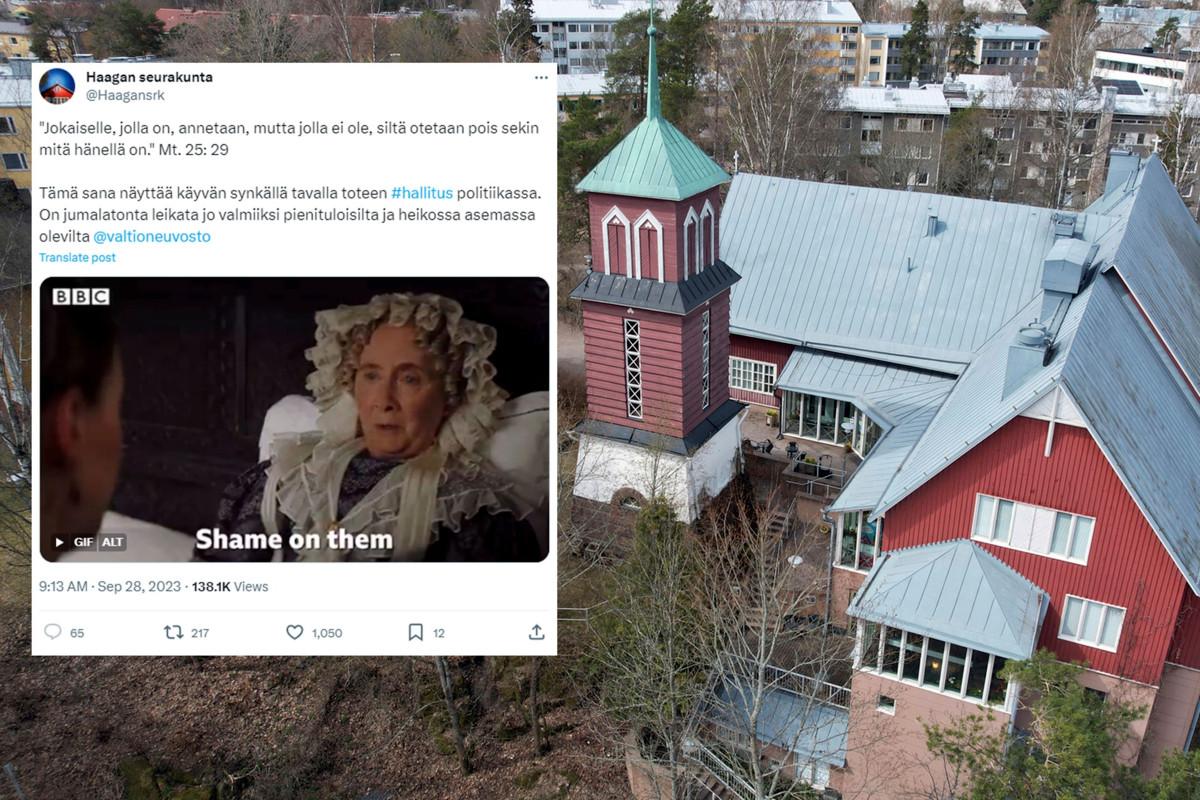The width and height of the screenshot is (1200, 800).
Task: Play the GIF using the play icon
Action: coord(59,542)
